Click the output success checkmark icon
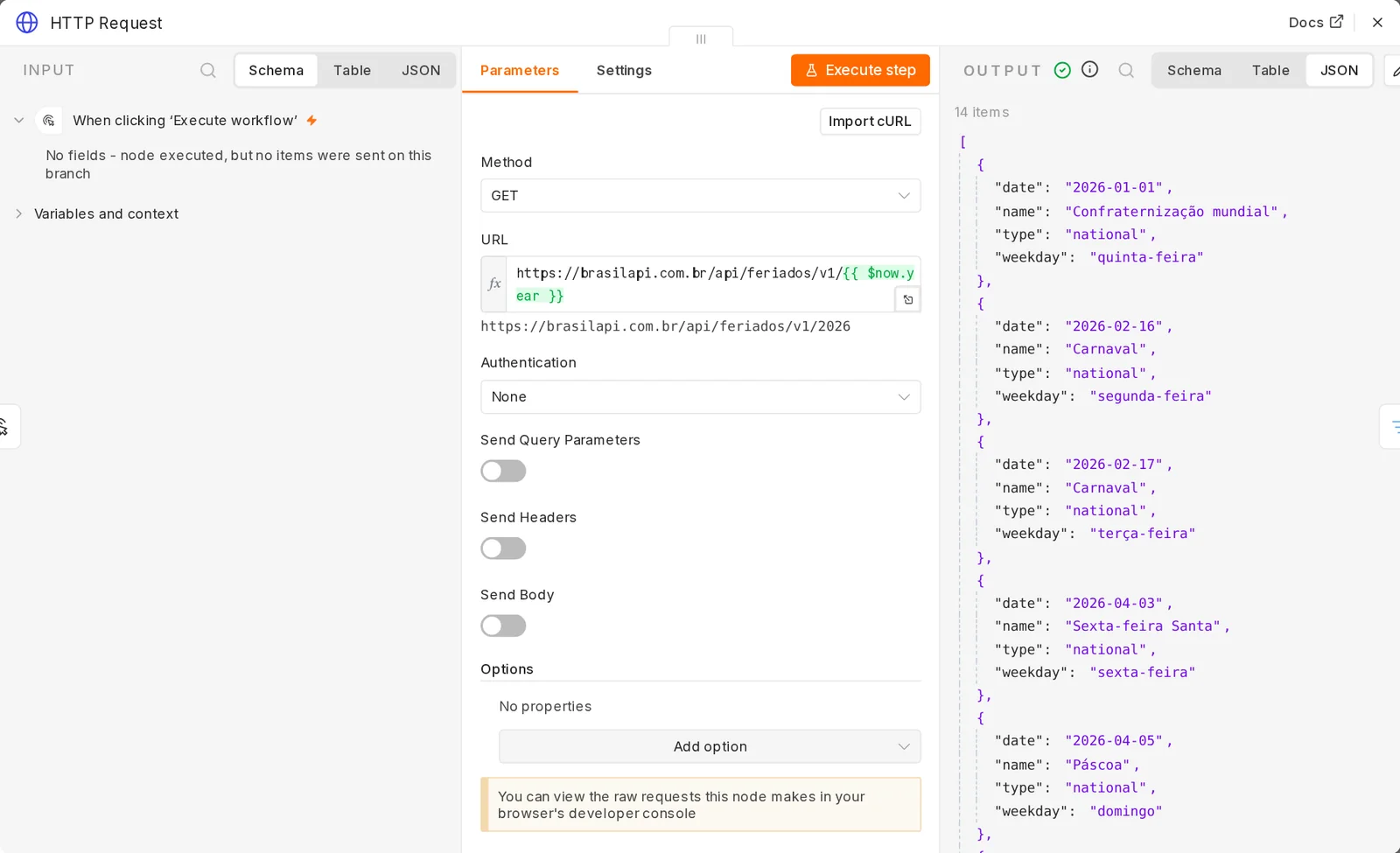This screenshot has height=853, width=1400. pyautogui.click(x=1062, y=70)
